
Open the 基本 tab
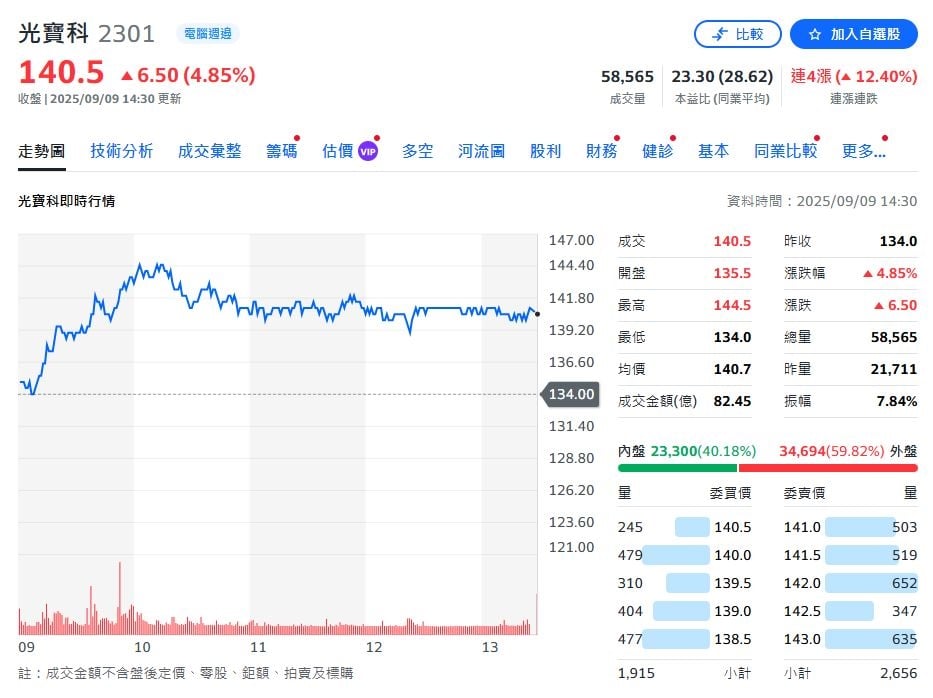713,150
